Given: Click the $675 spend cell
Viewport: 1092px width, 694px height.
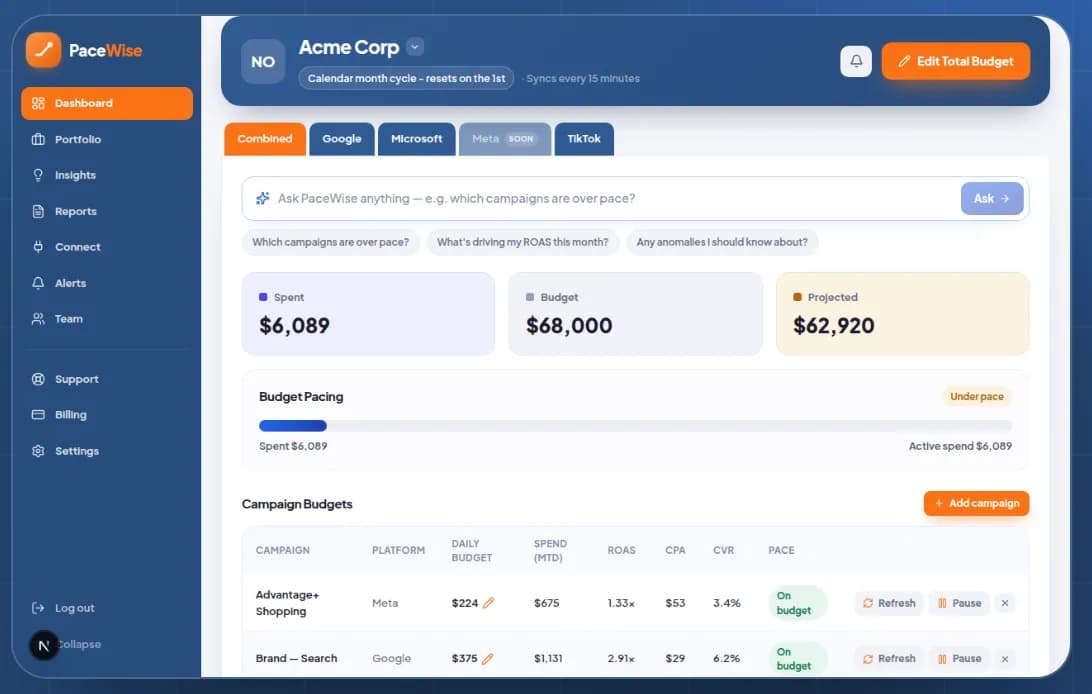Looking at the screenshot, I should (547, 603).
